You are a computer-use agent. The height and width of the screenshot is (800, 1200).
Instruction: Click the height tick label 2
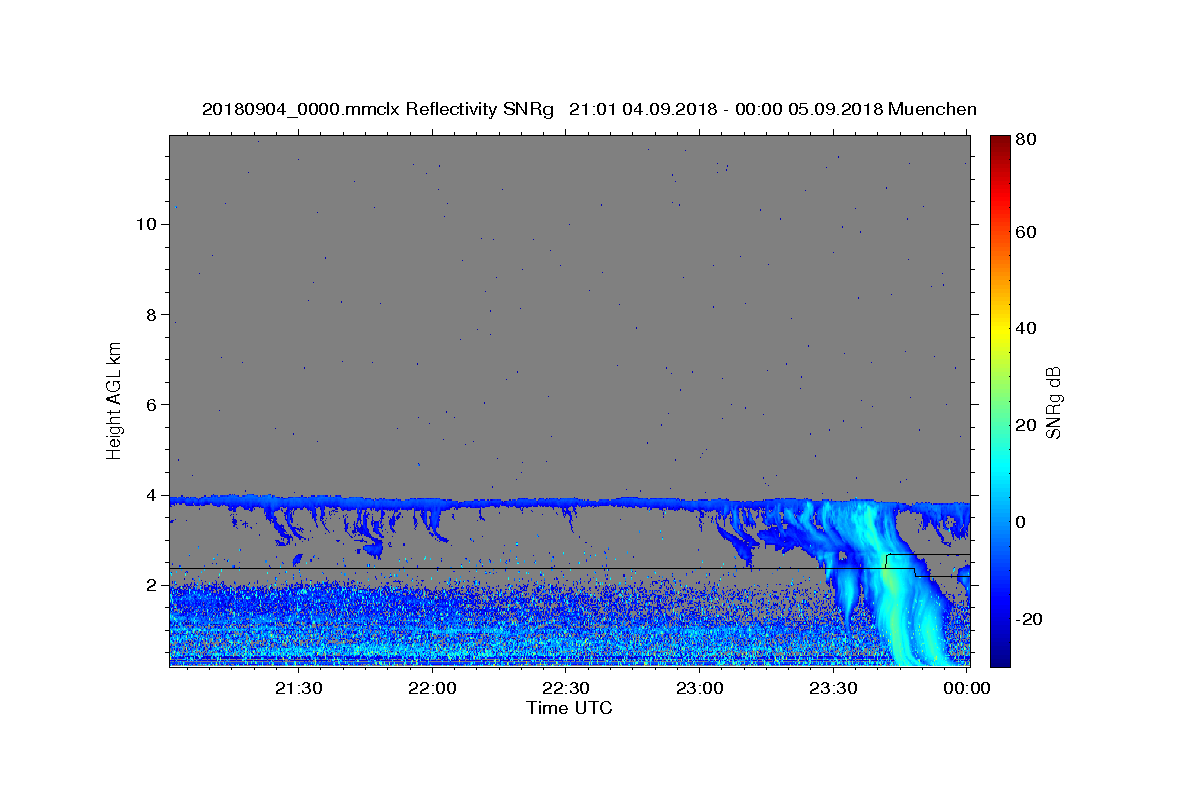[x=151, y=585]
